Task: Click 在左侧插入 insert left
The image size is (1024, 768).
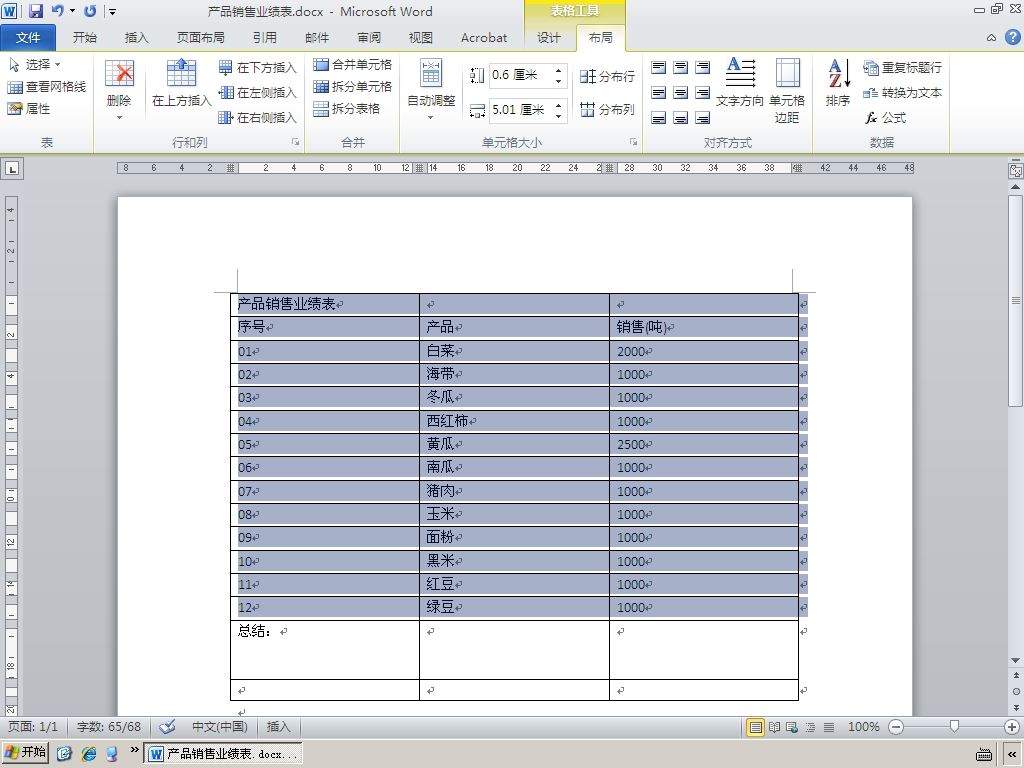Action: (x=257, y=93)
